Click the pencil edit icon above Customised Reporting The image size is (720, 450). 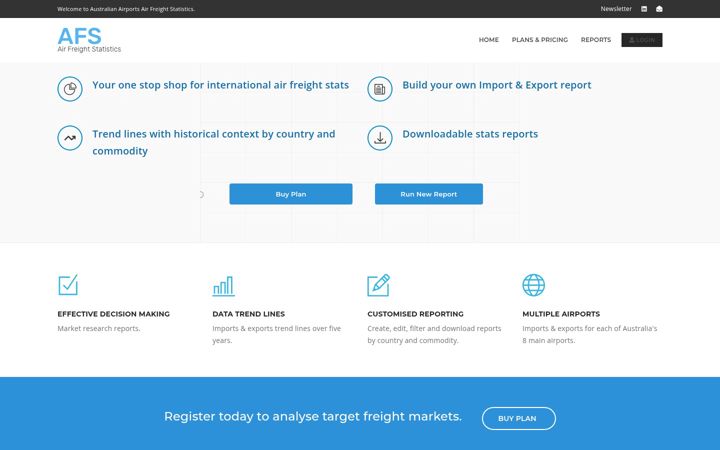(379, 285)
